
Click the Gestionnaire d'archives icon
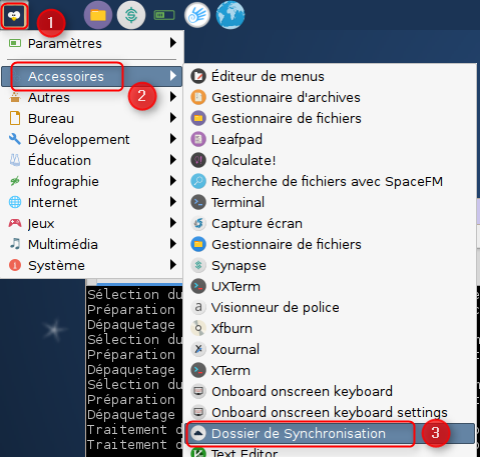(x=198, y=97)
